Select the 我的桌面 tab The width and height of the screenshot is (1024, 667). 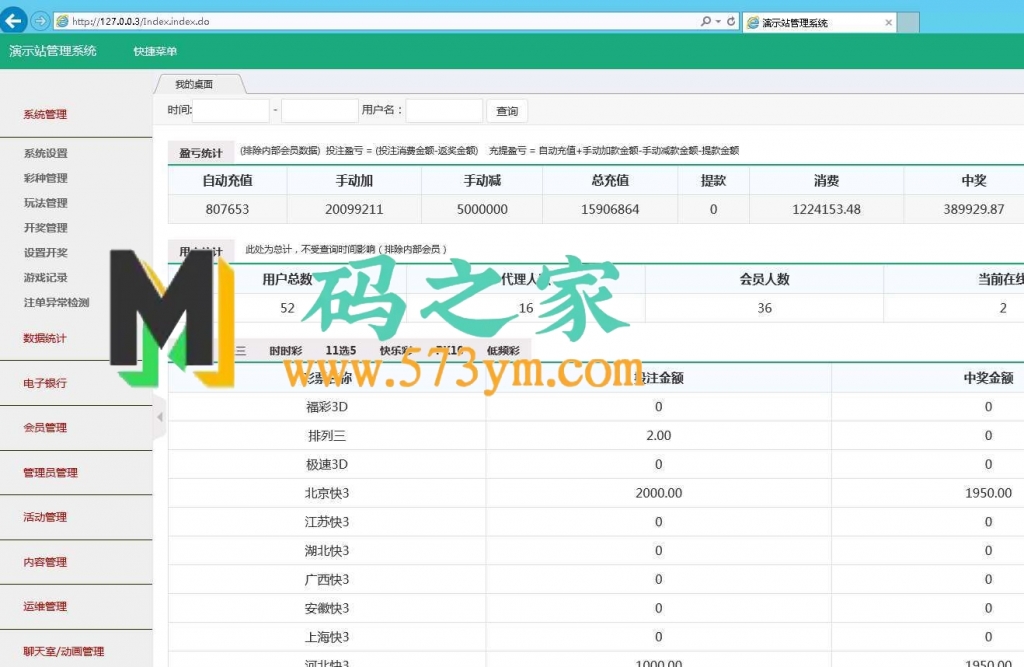(194, 84)
